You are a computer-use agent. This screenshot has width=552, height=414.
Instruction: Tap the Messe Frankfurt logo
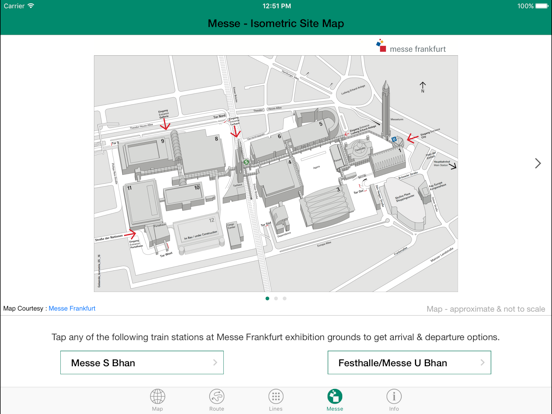point(410,46)
